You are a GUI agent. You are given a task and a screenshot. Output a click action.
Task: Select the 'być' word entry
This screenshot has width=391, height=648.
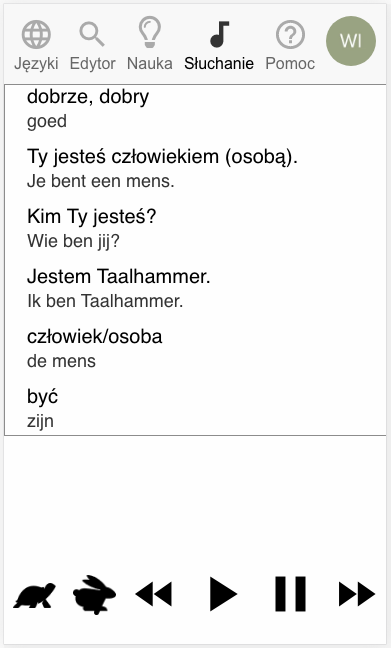point(195,408)
